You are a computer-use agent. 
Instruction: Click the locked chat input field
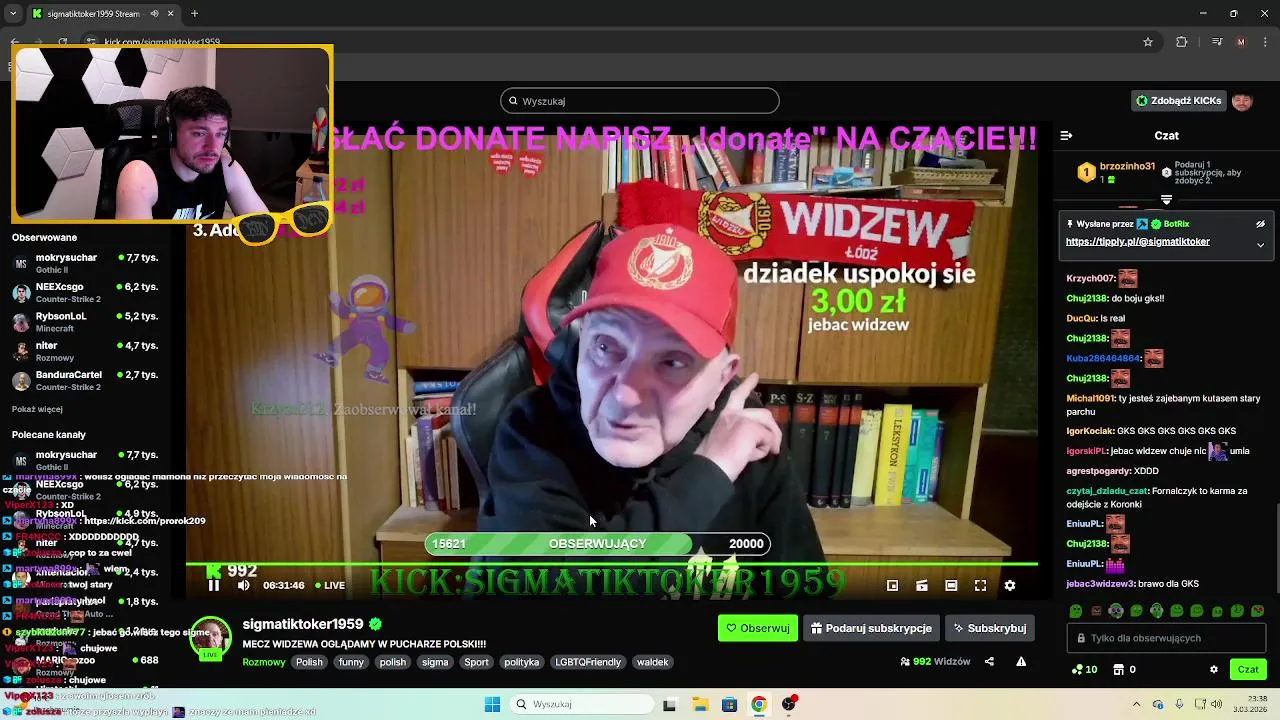click(1166, 638)
